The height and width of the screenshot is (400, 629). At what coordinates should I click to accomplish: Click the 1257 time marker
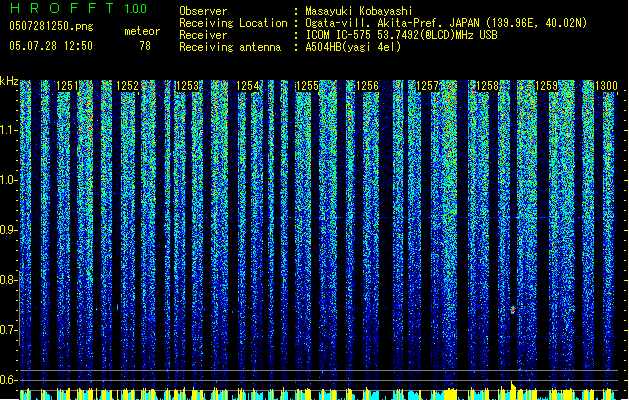tap(428, 86)
